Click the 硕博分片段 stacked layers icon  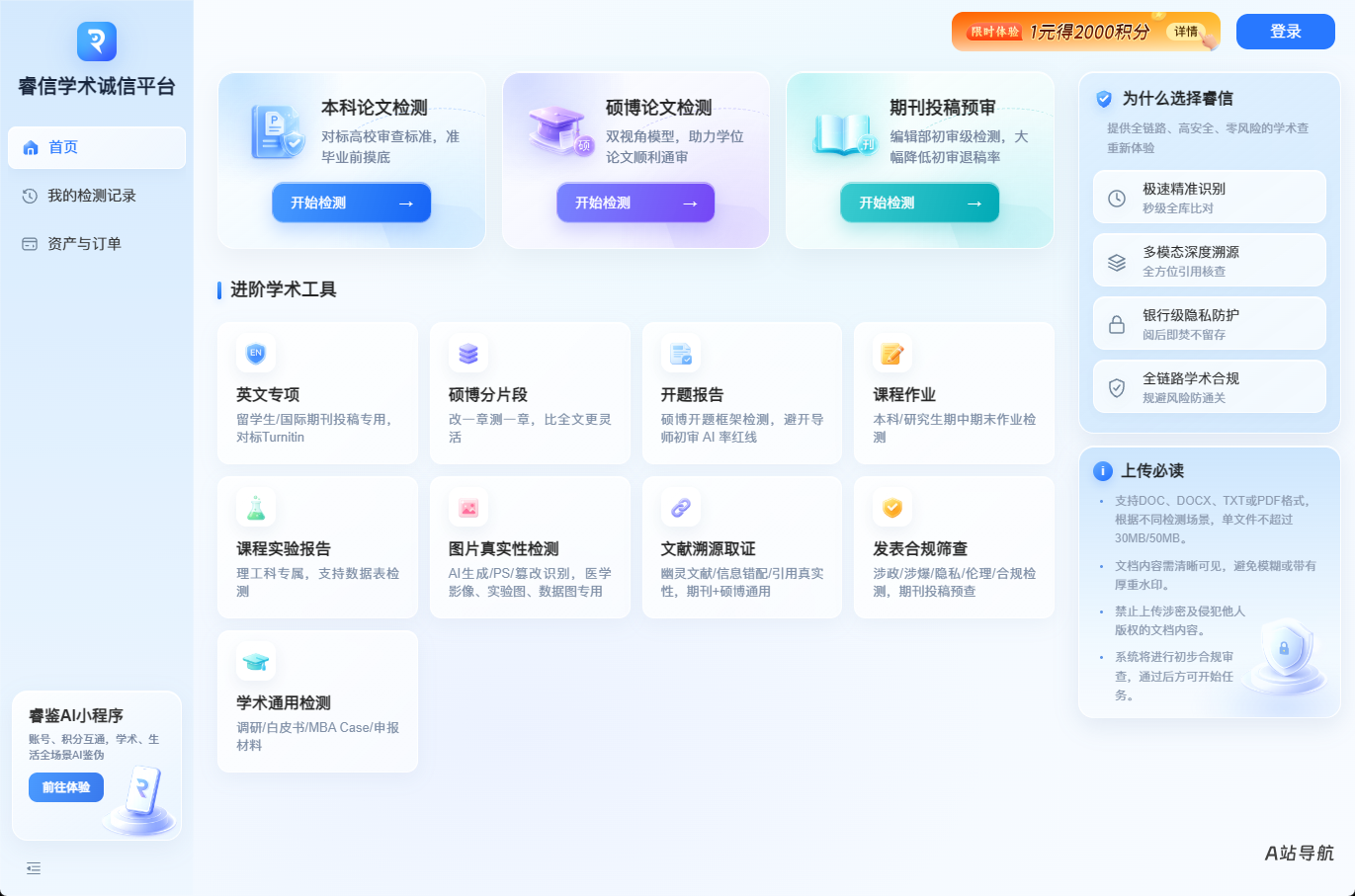coord(468,354)
